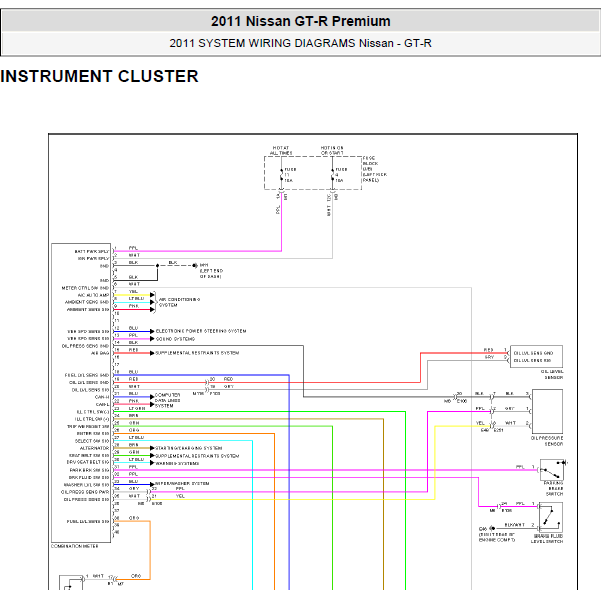The image size is (601, 590).
Task: Click the "BATT PWR SPLY" pin label
Action: coord(92,251)
